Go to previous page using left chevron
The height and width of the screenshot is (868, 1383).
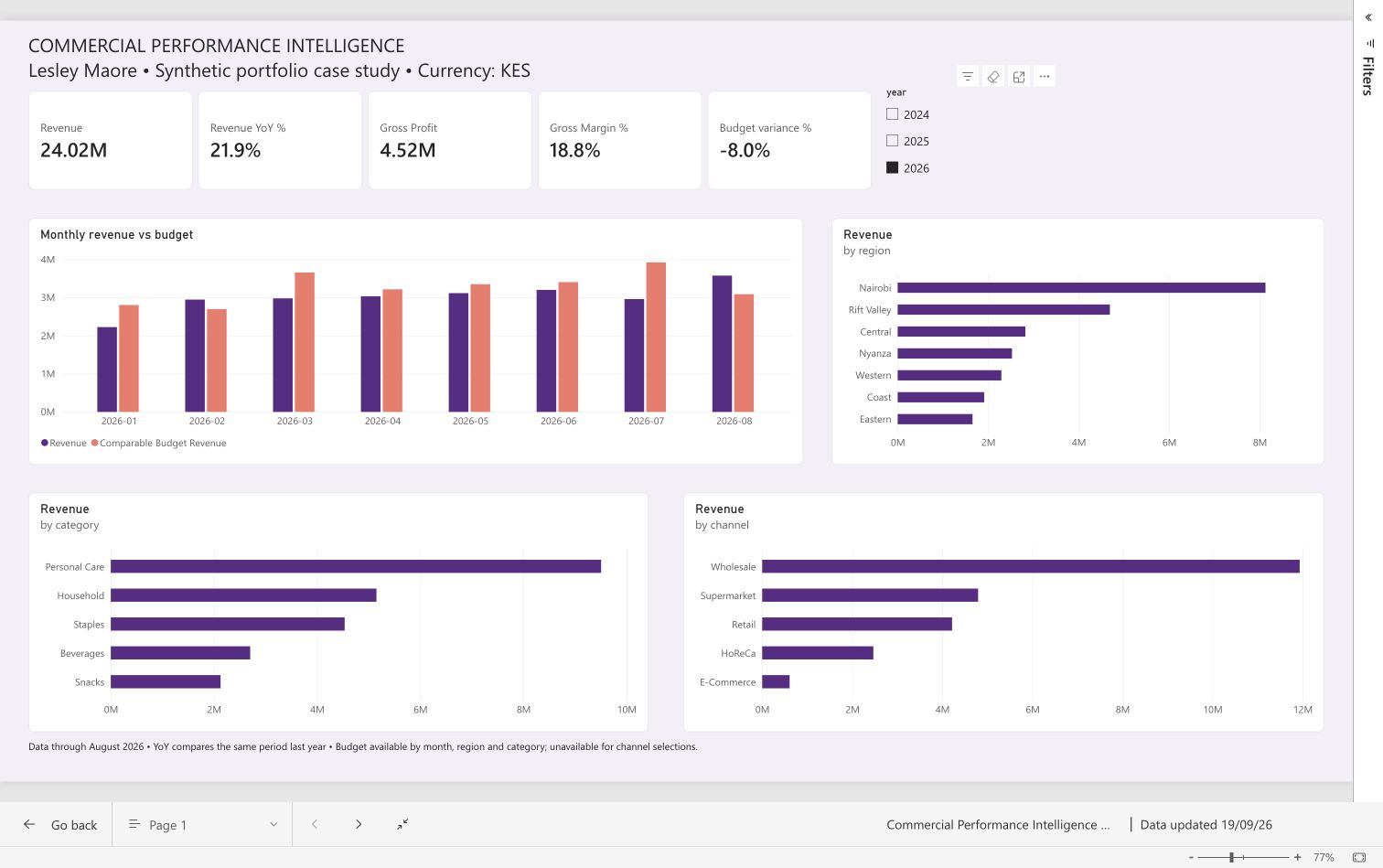click(315, 824)
